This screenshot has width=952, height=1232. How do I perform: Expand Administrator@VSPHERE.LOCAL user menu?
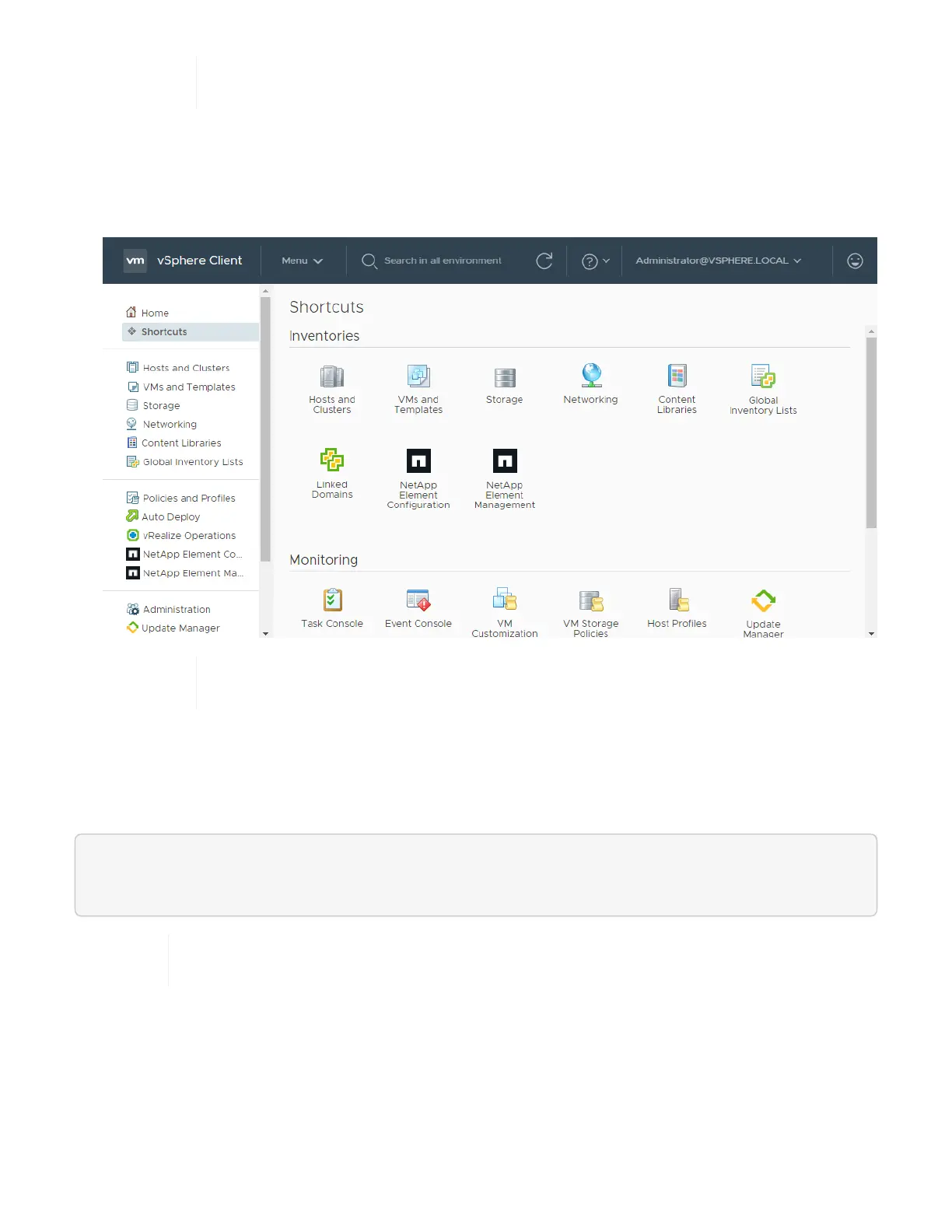tap(718, 261)
